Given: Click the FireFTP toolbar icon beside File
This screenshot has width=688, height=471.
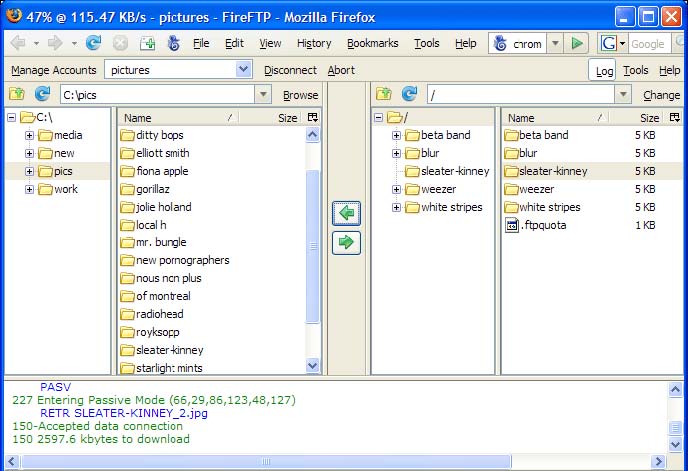Looking at the screenshot, I should pos(174,43).
